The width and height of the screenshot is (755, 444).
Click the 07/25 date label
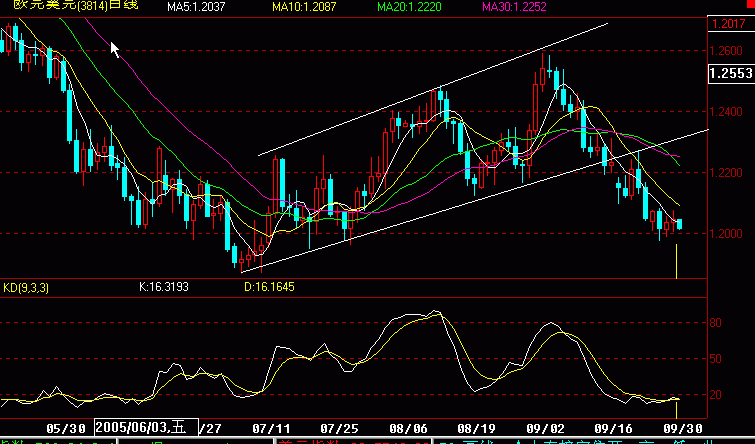coord(340,428)
